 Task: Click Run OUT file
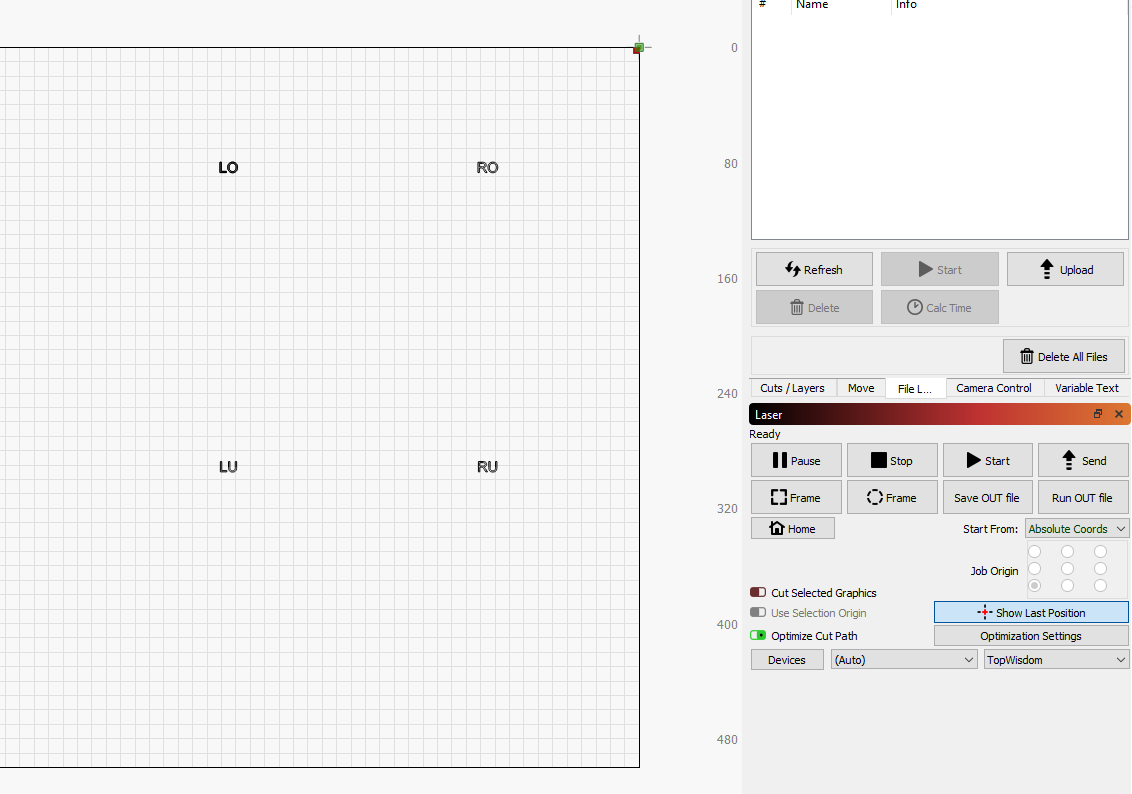coord(1084,497)
